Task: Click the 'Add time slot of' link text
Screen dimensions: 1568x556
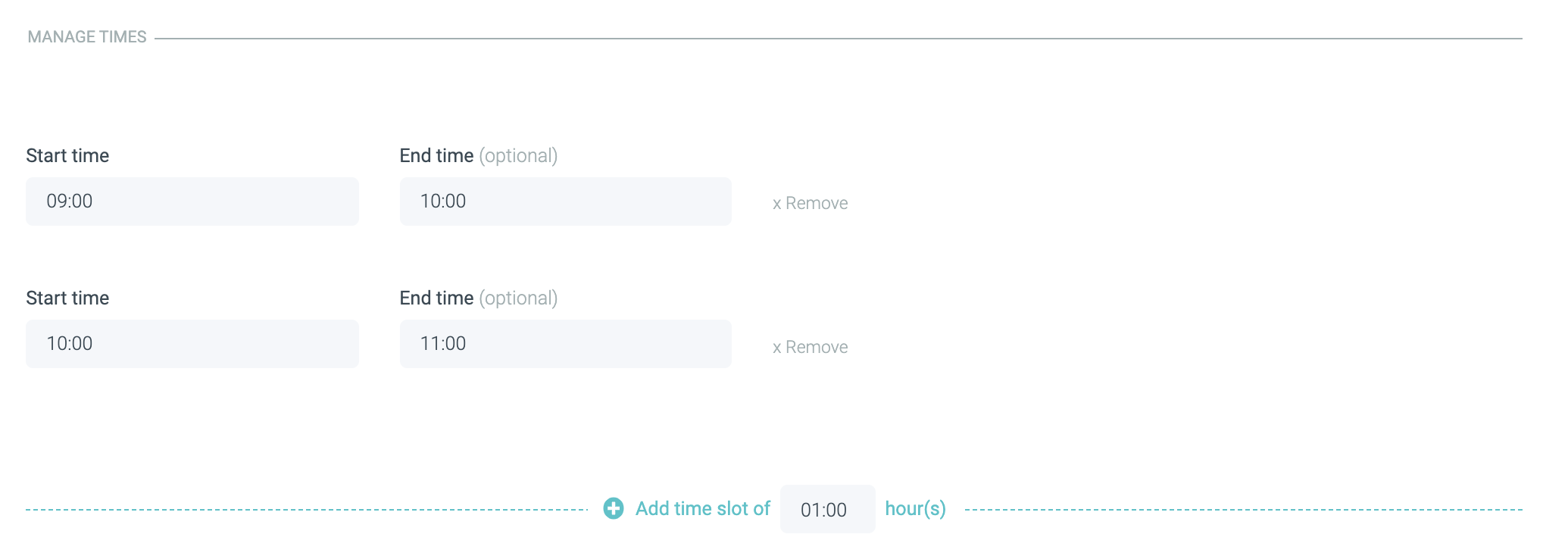Action: pyautogui.click(x=702, y=508)
